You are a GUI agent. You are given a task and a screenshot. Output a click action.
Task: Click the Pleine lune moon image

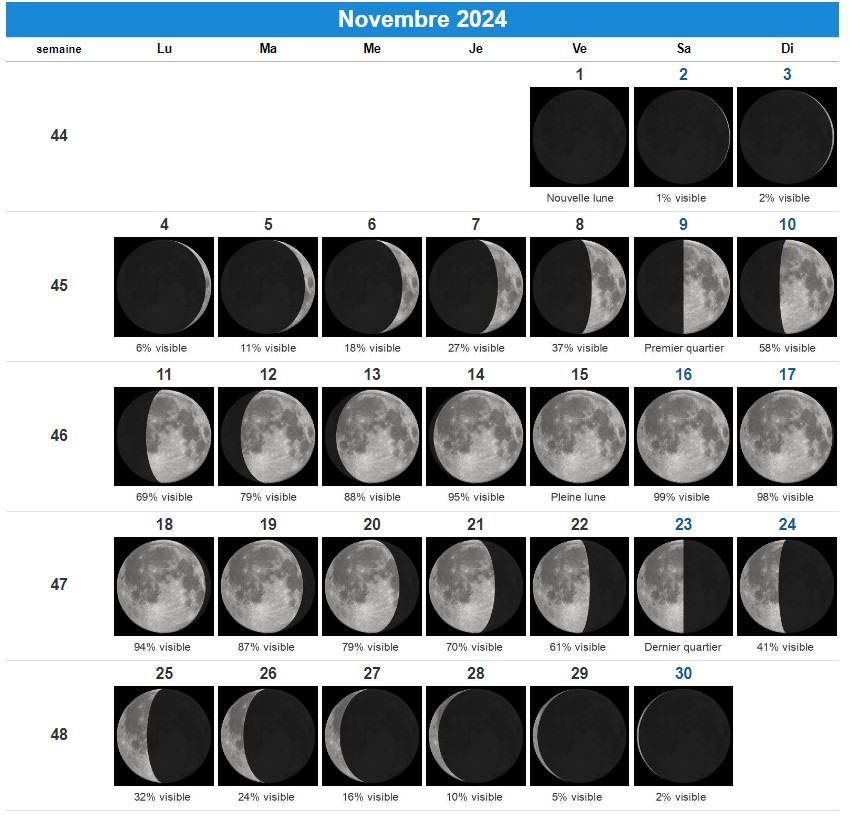579,436
